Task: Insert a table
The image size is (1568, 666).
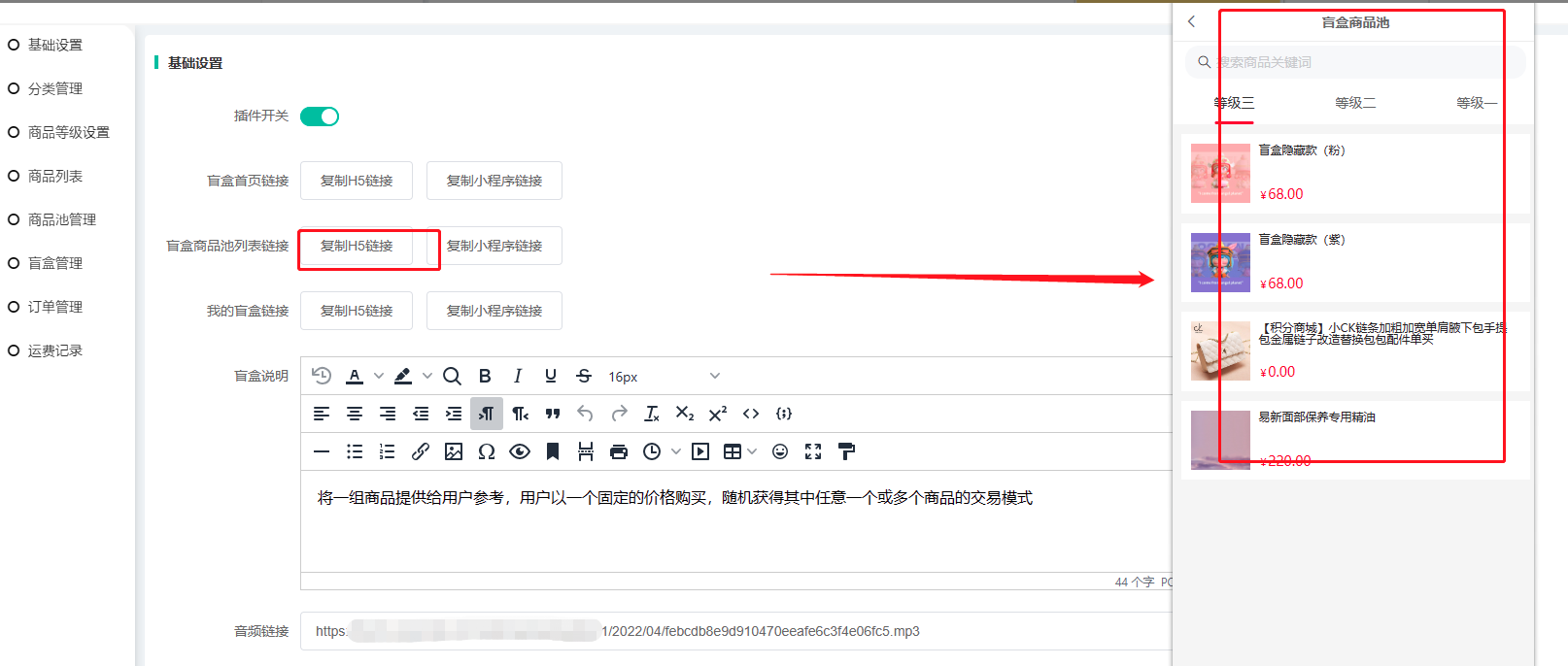Action: 733,451
